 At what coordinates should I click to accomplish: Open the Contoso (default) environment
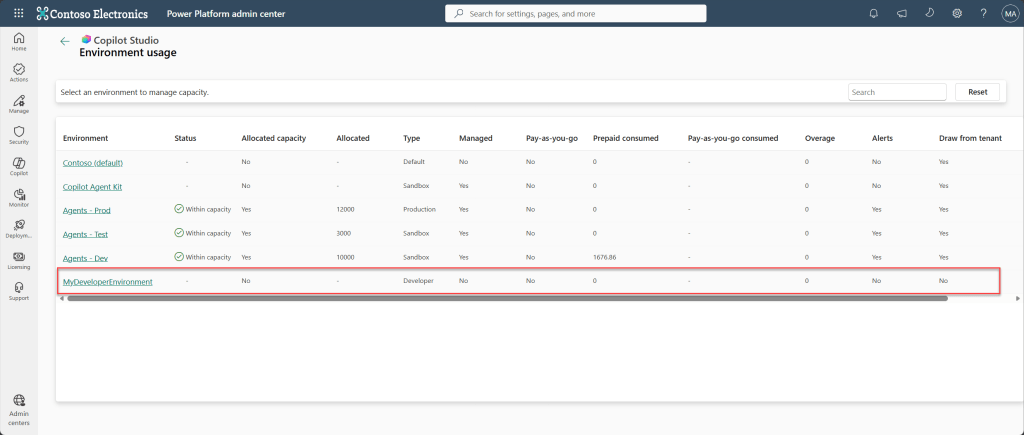tap(93, 163)
